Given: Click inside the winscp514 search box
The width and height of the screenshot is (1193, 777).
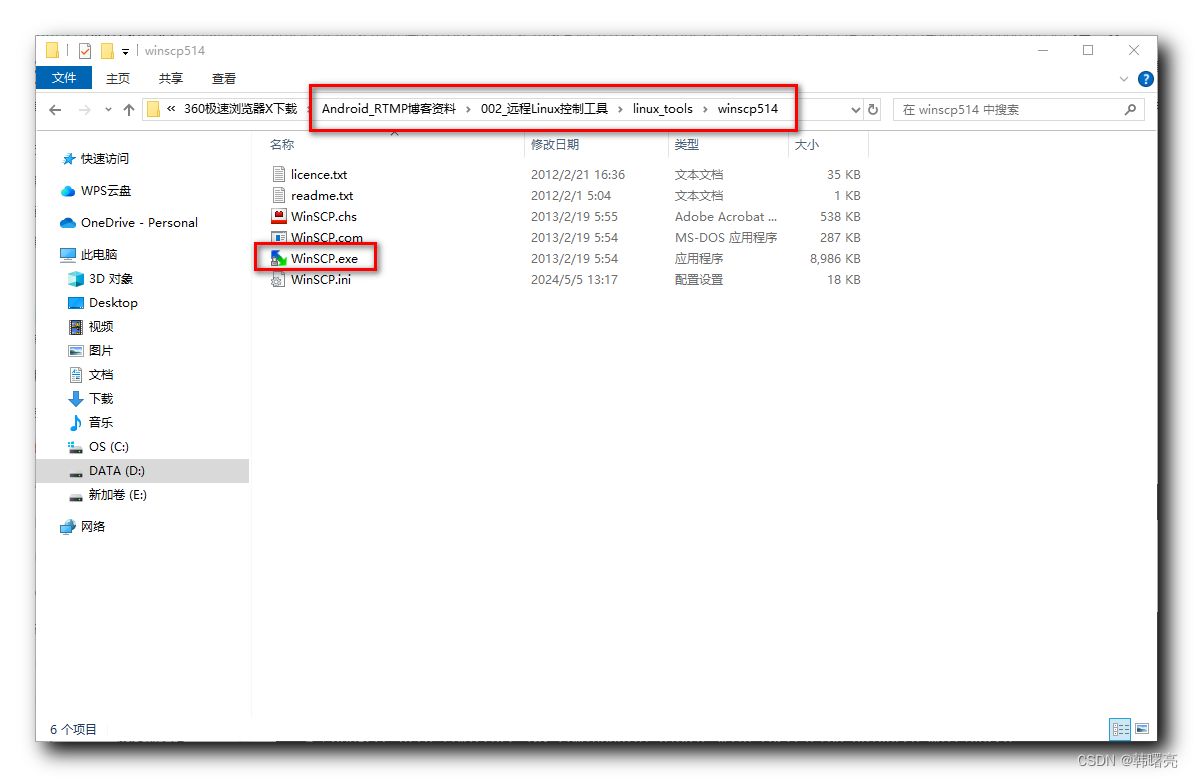Looking at the screenshot, I should point(1000,109).
